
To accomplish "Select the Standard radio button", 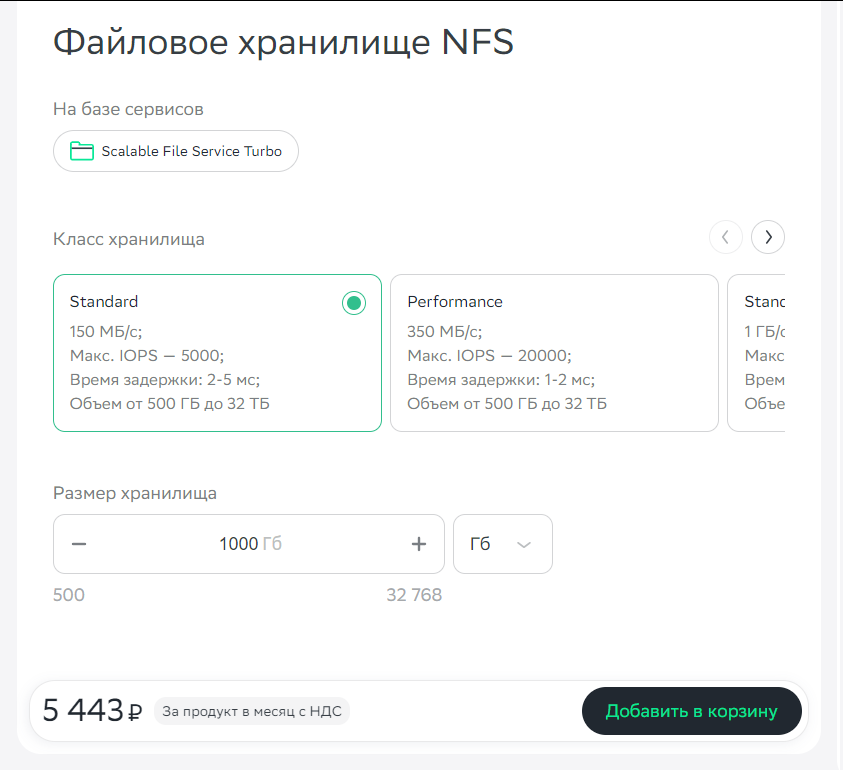I will pyautogui.click(x=353, y=303).
